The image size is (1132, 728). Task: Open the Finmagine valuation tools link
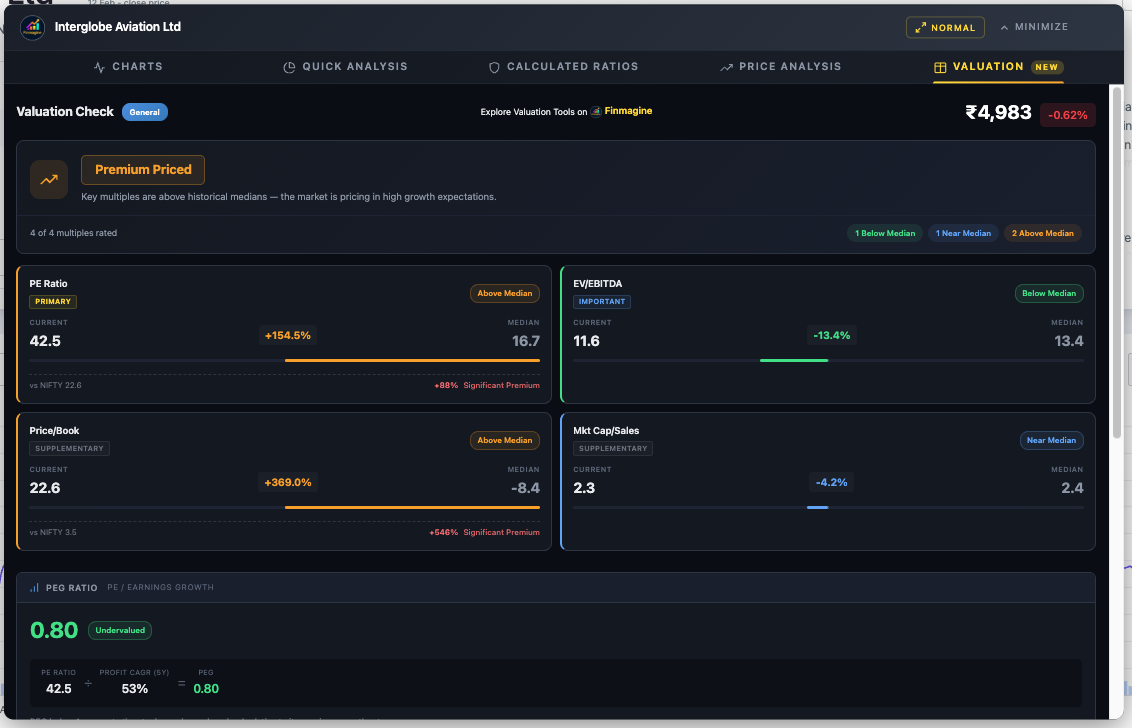coord(628,111)
